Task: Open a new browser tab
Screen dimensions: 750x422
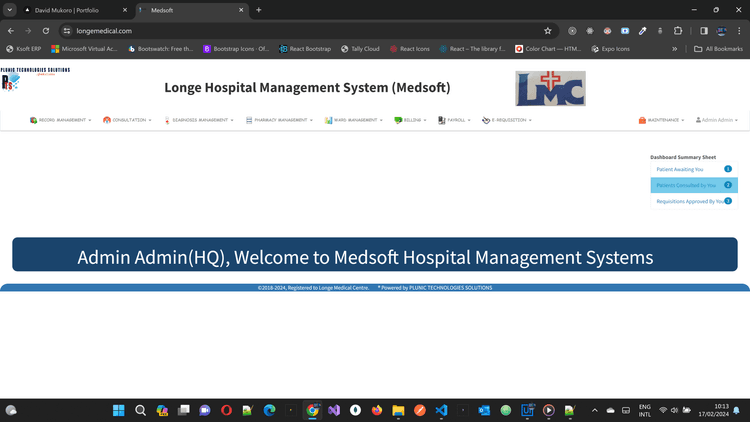Action: point(259,10)
